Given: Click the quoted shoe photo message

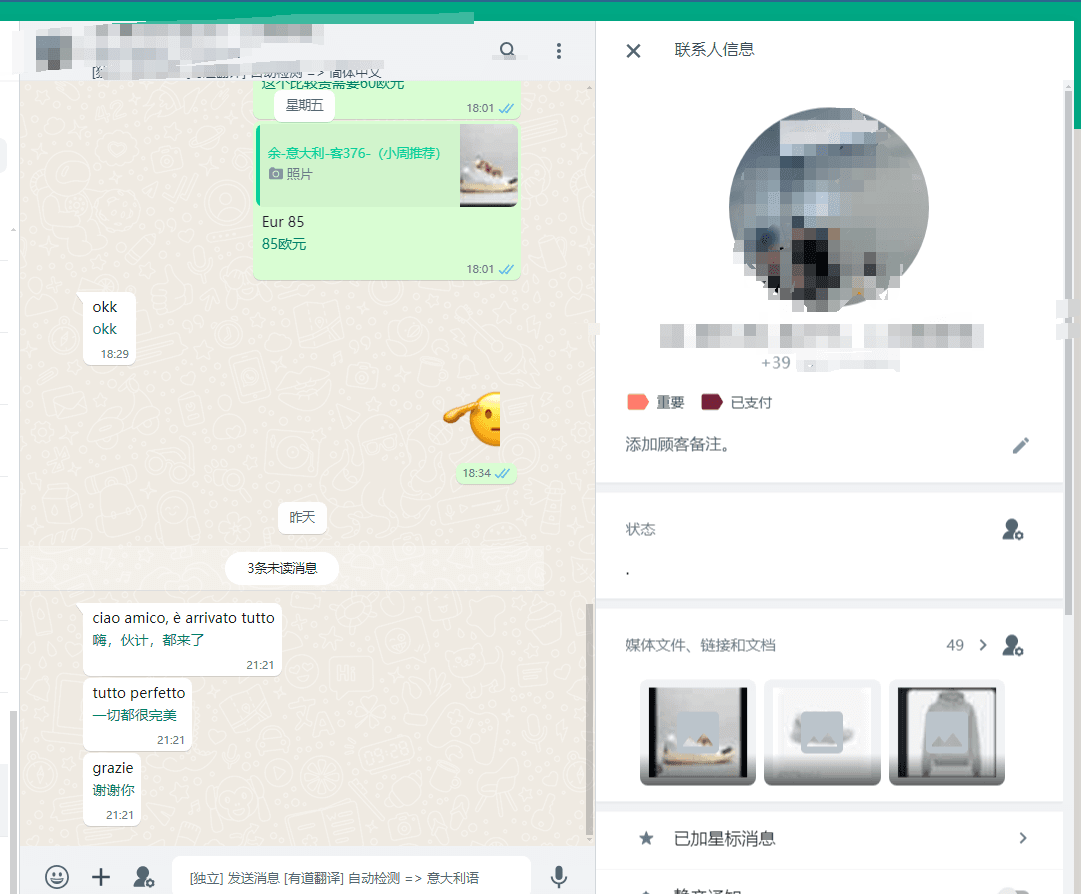Looking at the screenshot, I should click(x=388, y=165).
